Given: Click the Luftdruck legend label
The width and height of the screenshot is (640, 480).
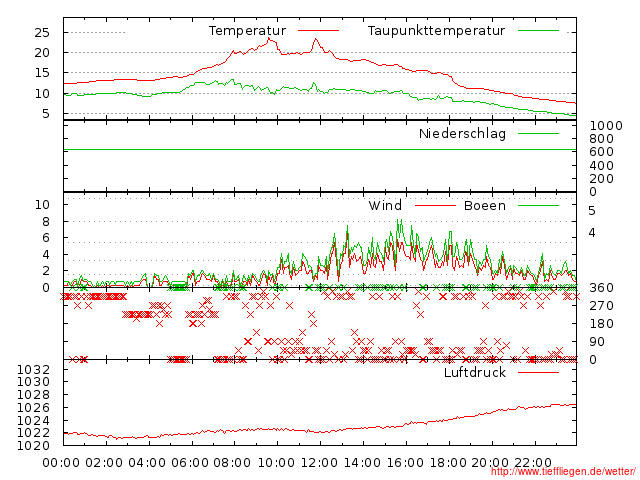Looking at the screenshot, I should 474,372.
